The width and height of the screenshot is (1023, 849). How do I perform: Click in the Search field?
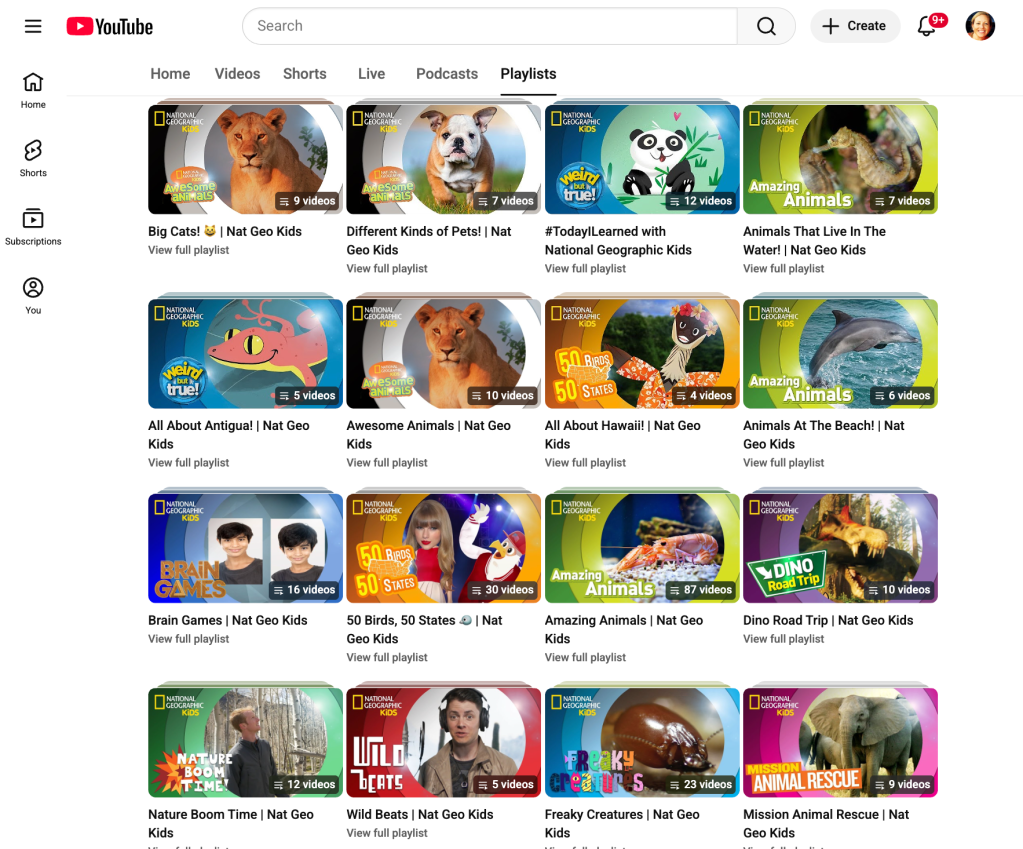pyautogui.click(x=490, y=26)
